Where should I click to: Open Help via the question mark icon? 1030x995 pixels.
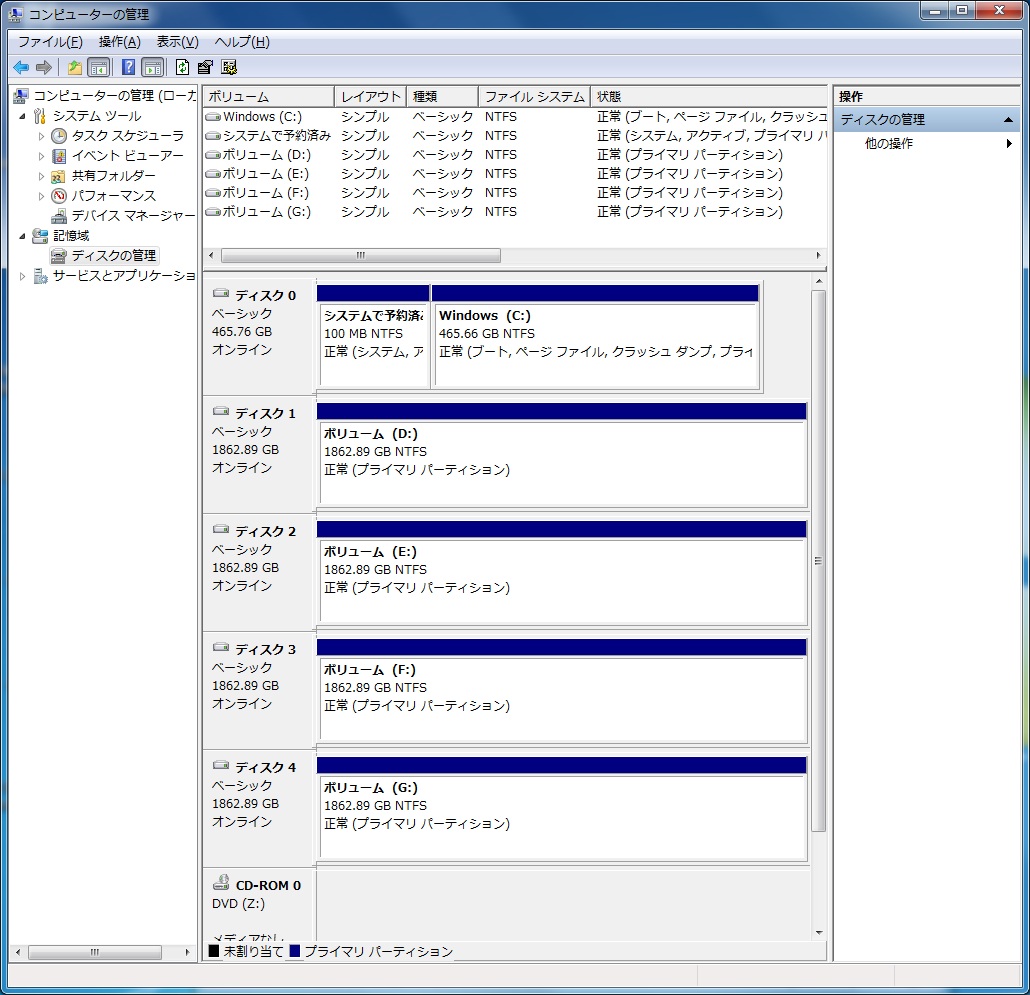[x=128, y=67]
